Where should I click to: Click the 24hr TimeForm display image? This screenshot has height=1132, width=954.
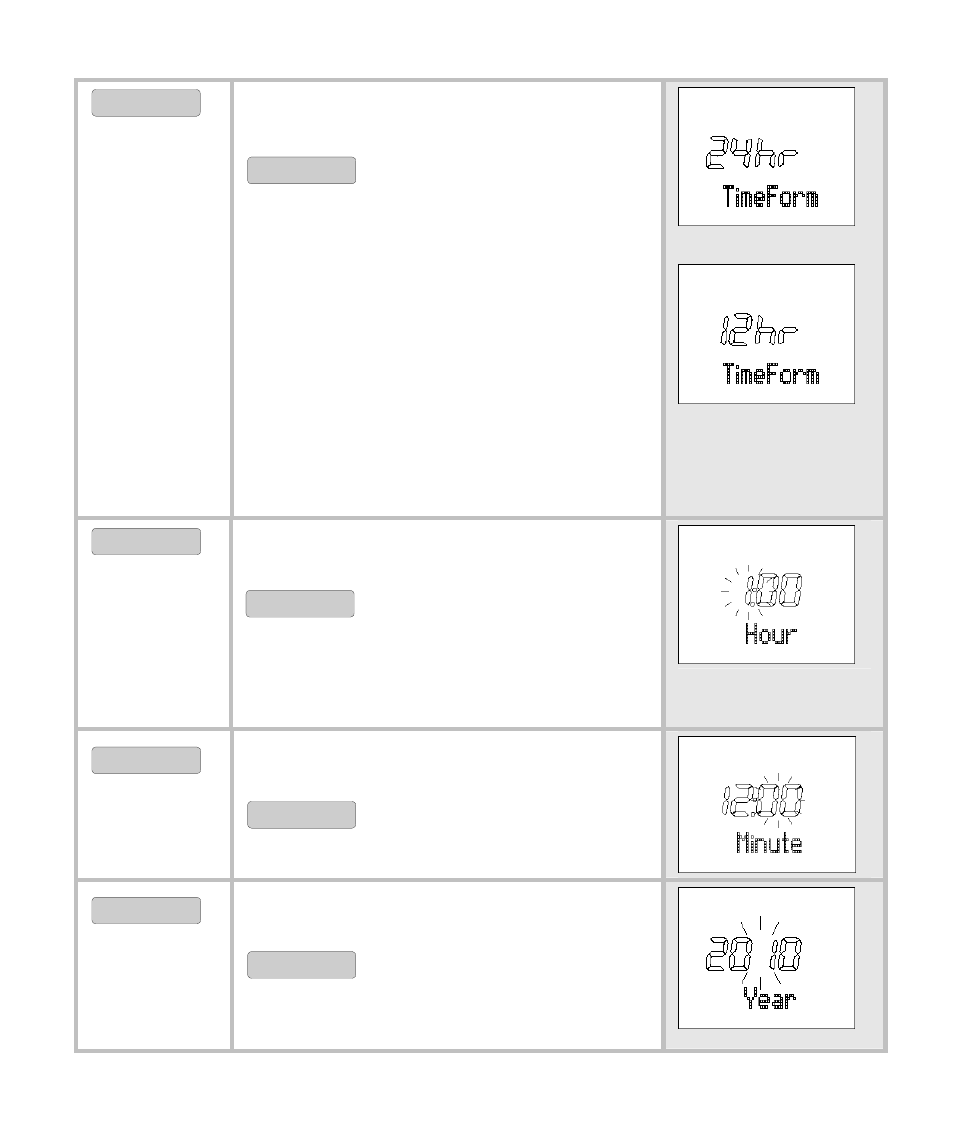click(x=766, y=157)
